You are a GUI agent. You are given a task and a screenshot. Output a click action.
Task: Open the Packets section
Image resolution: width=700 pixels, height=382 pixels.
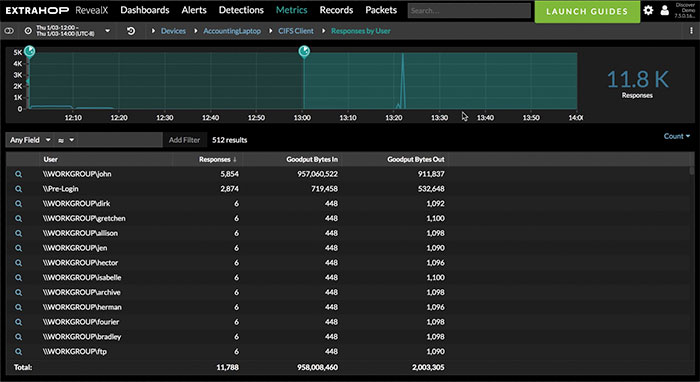pyautogui.click(x=381, y=10)
